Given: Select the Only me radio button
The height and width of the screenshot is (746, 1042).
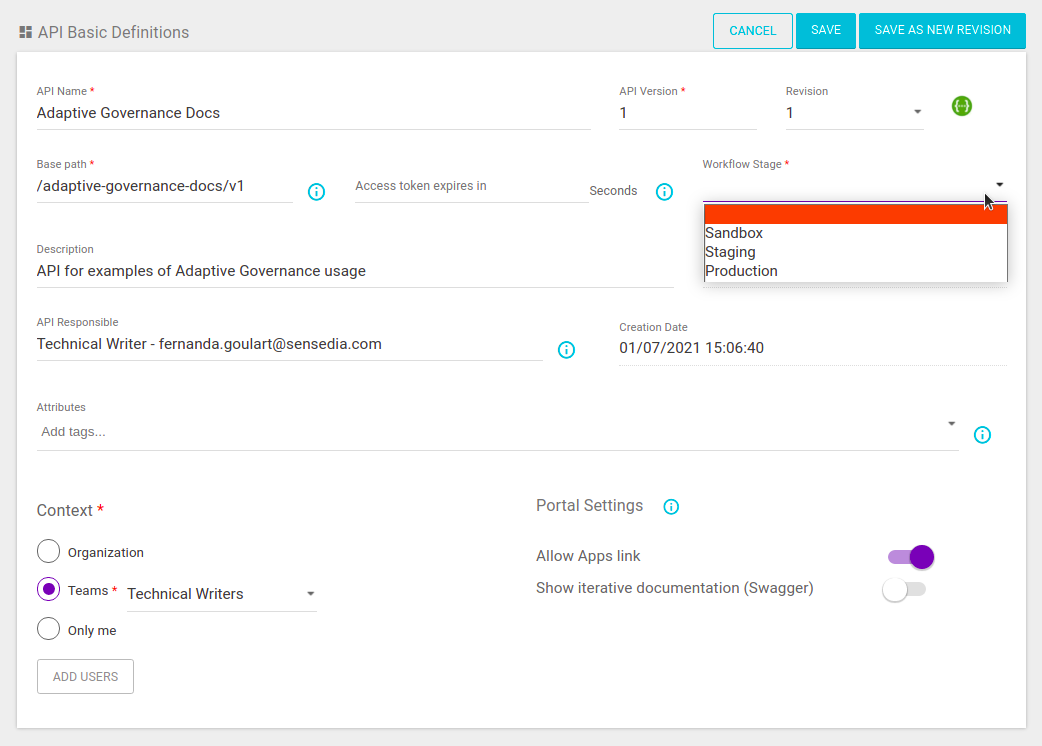Looking at the screenshot, I should click(x=48, y=629).
